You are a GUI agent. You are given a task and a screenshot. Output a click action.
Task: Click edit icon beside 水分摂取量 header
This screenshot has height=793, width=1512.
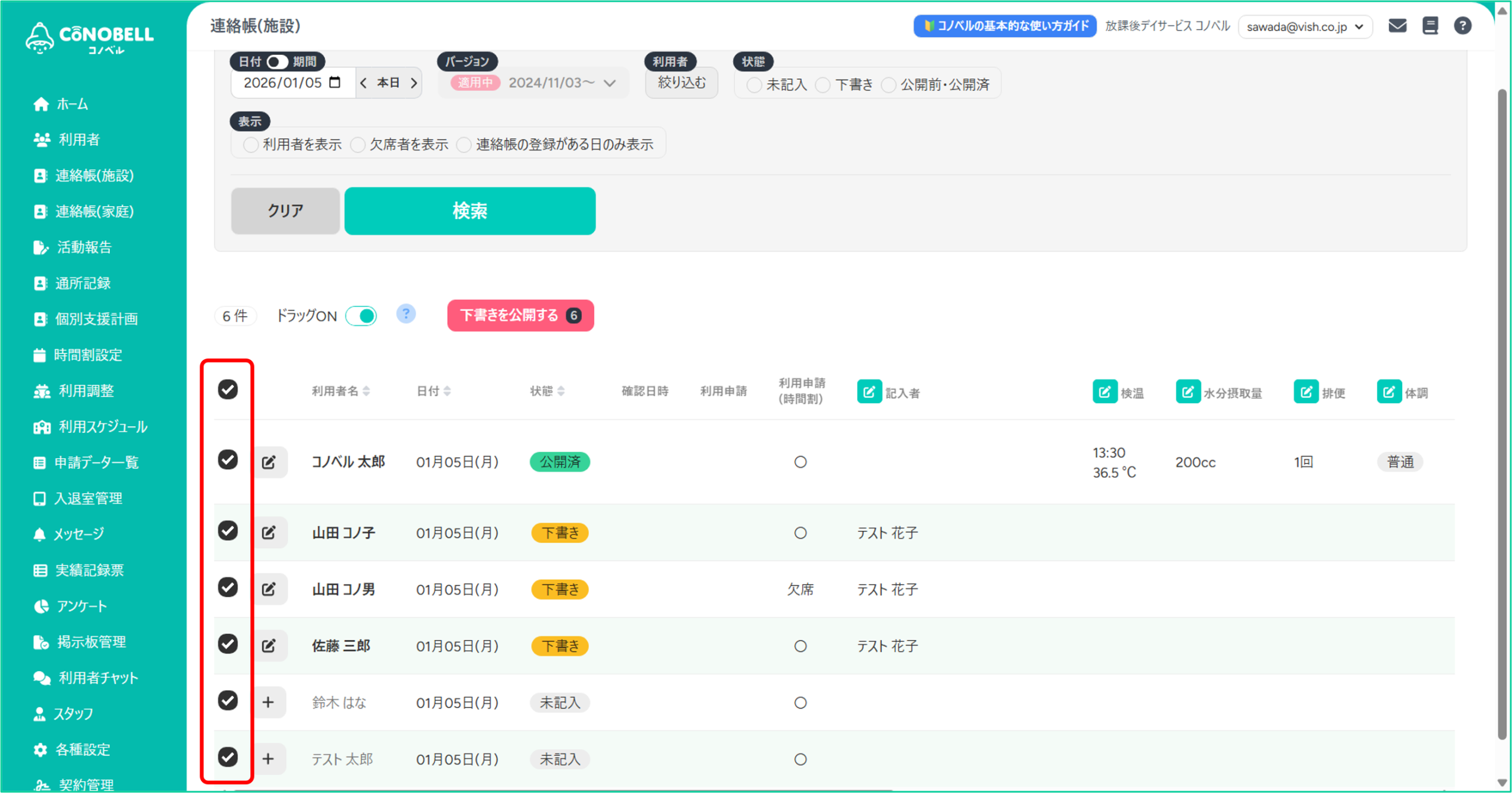point(1188,391)
